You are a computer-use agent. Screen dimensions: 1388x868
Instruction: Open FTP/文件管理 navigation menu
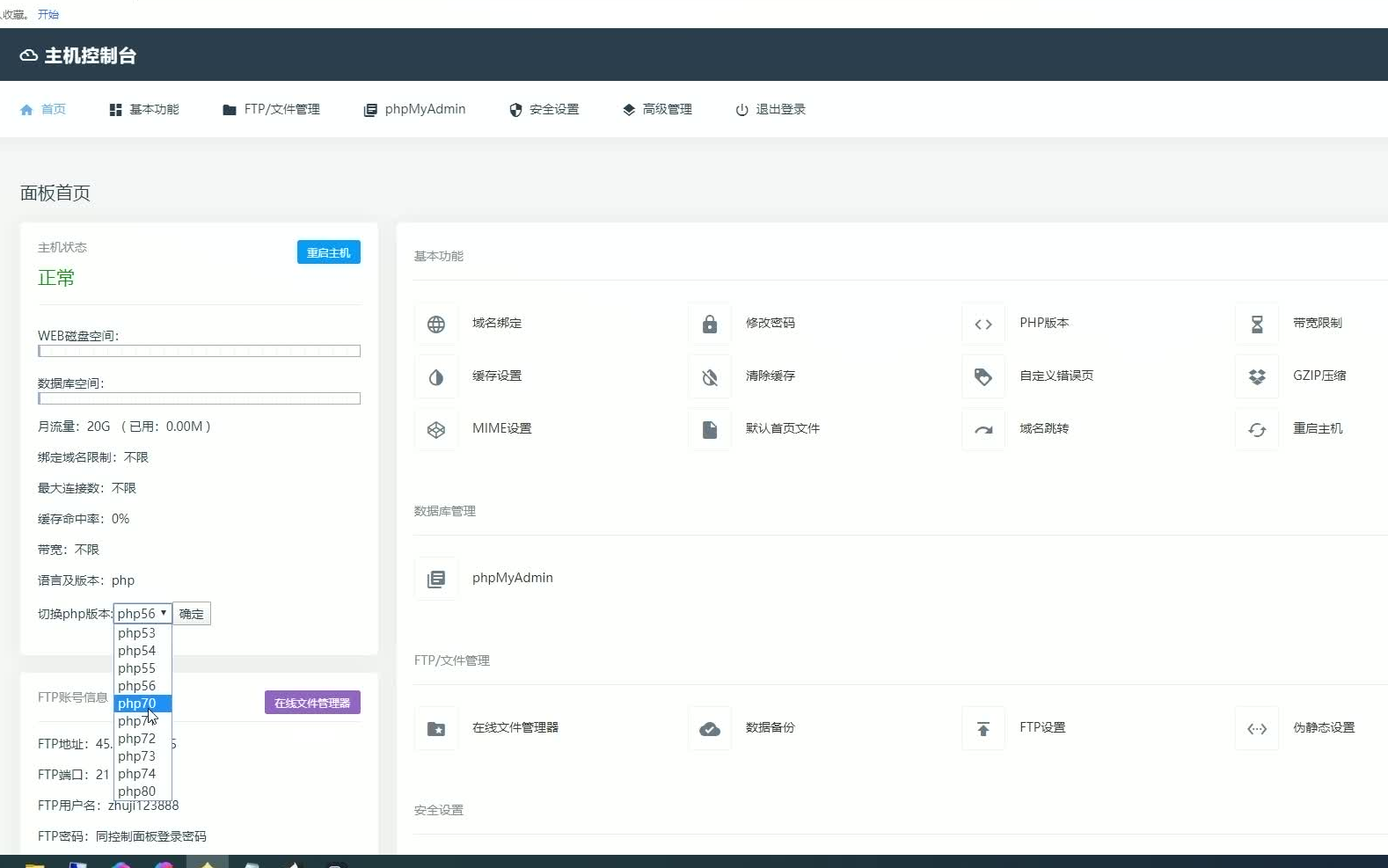(x=271, y=109)
